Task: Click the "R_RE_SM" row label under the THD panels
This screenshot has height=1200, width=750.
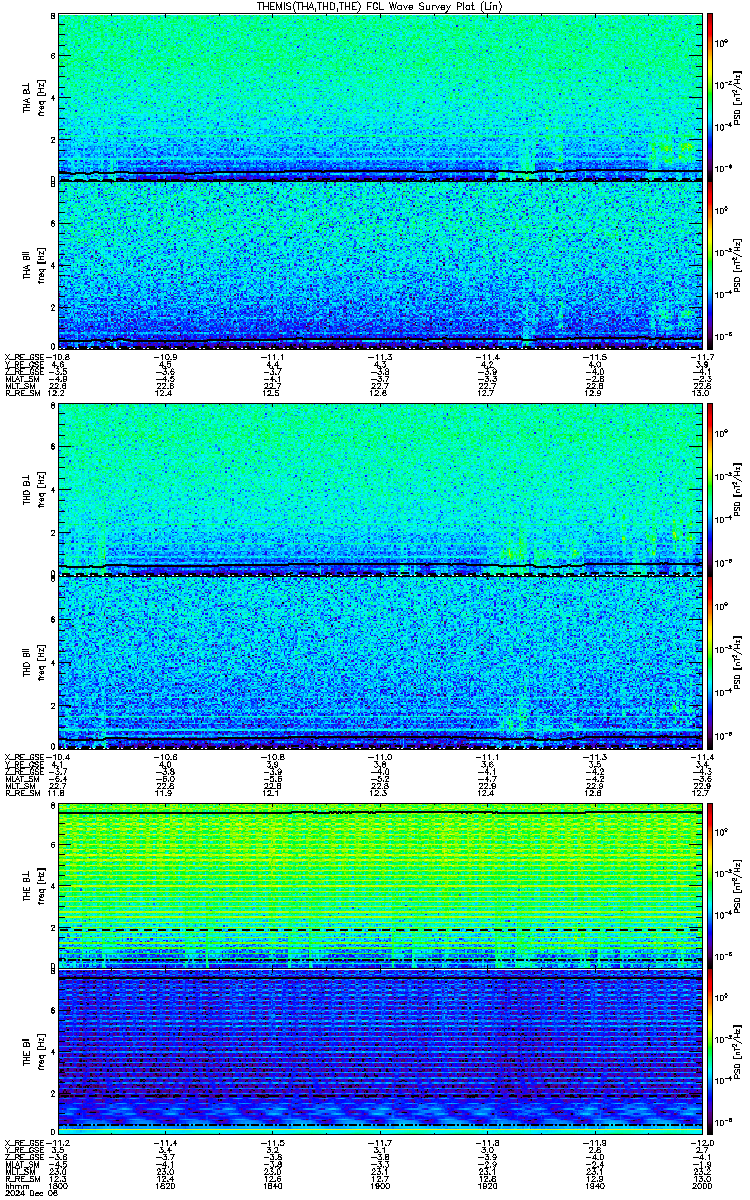Action: 21,791
